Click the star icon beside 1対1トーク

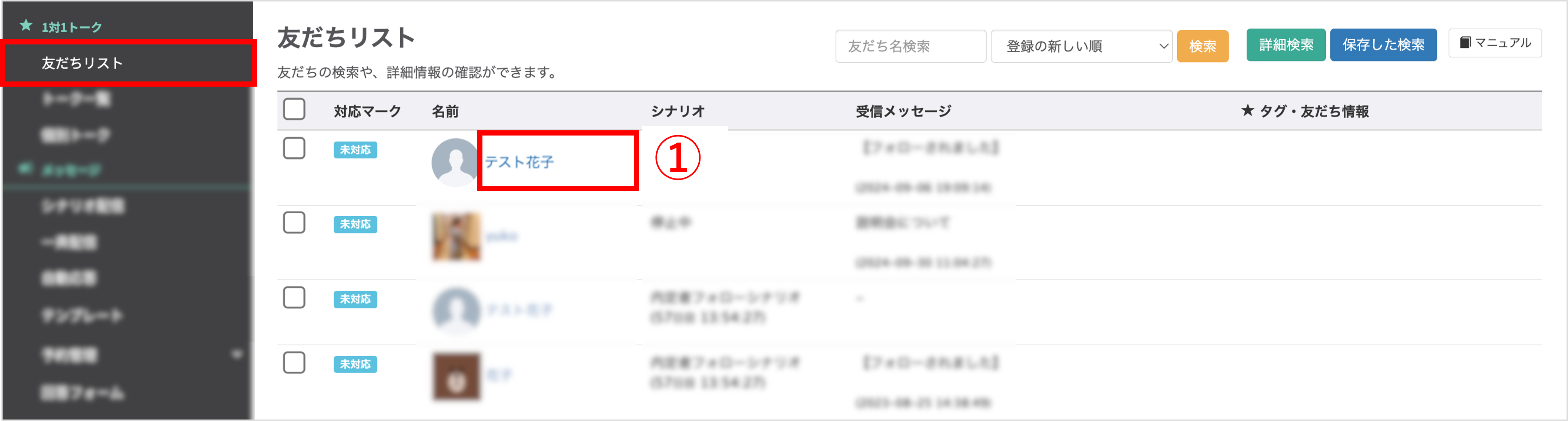(x=26, y=26)
